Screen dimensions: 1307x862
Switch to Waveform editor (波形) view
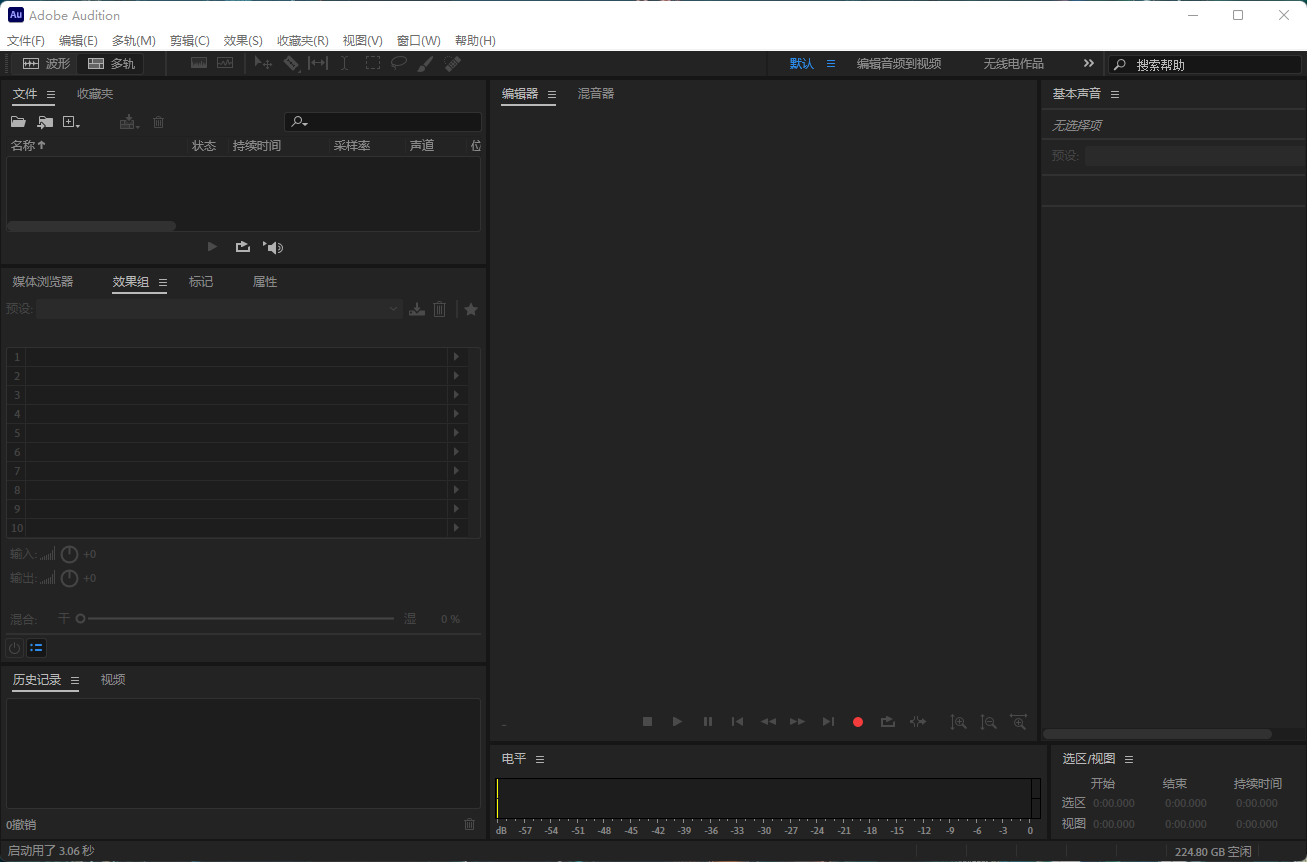coord(46,63)
